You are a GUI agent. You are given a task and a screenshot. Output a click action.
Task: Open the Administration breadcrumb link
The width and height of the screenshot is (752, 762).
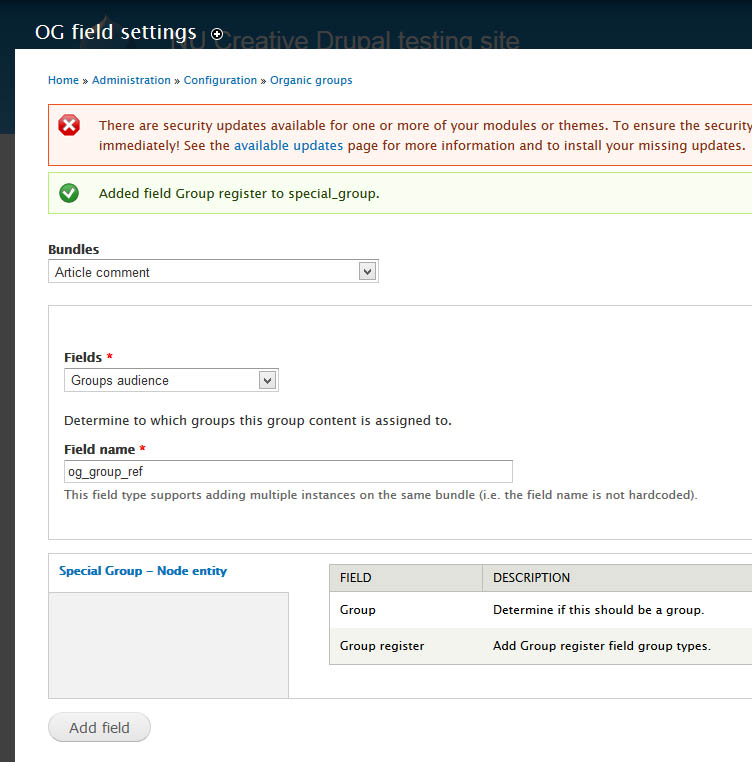click(131, 80)
